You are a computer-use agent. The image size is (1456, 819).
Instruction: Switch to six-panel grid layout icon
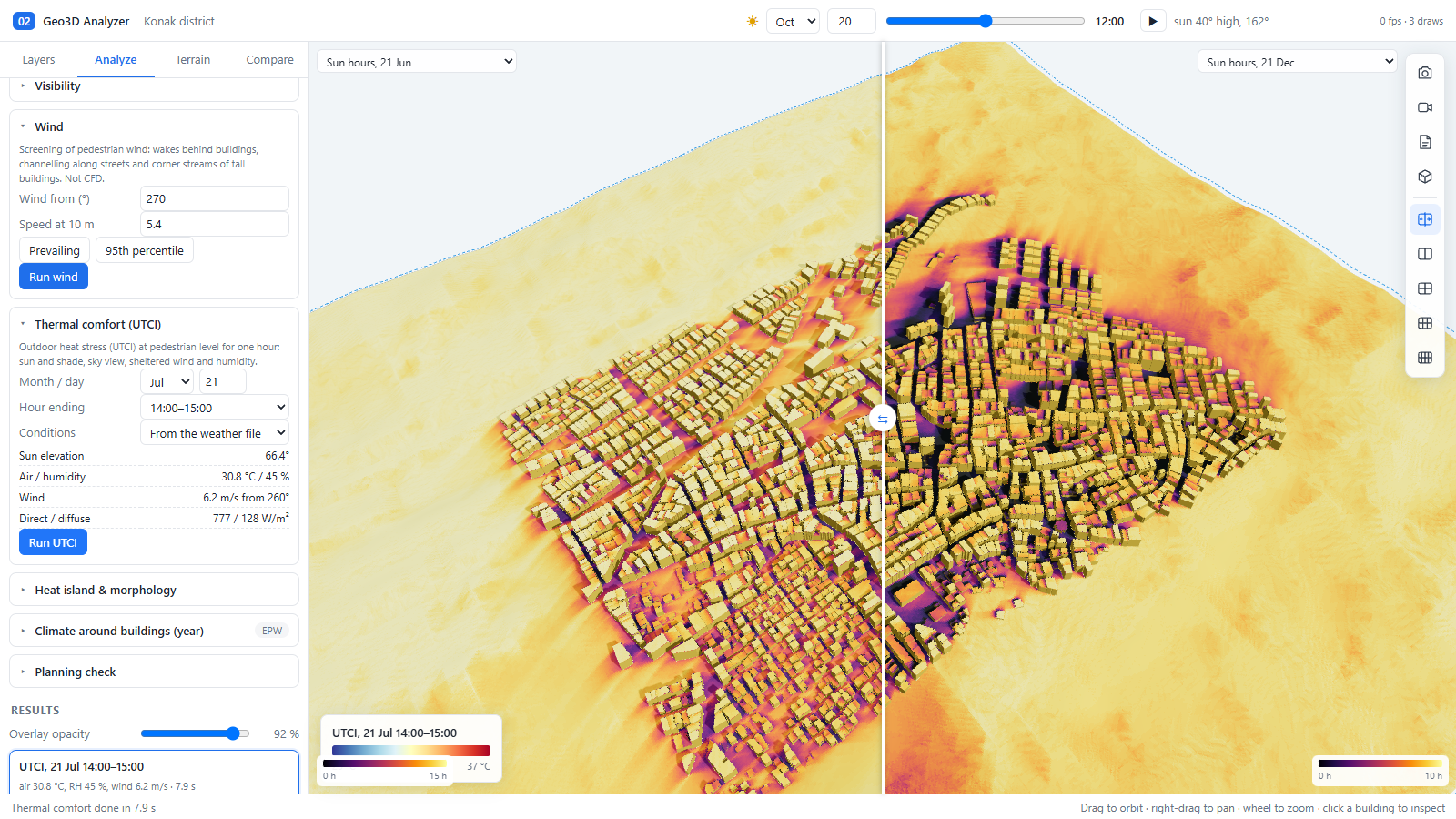[x=1425, y=323]
